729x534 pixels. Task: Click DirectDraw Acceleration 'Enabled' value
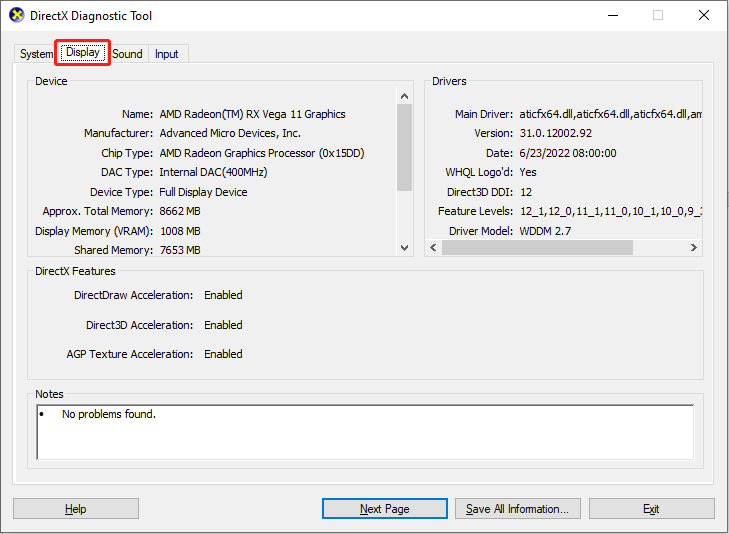223,295
